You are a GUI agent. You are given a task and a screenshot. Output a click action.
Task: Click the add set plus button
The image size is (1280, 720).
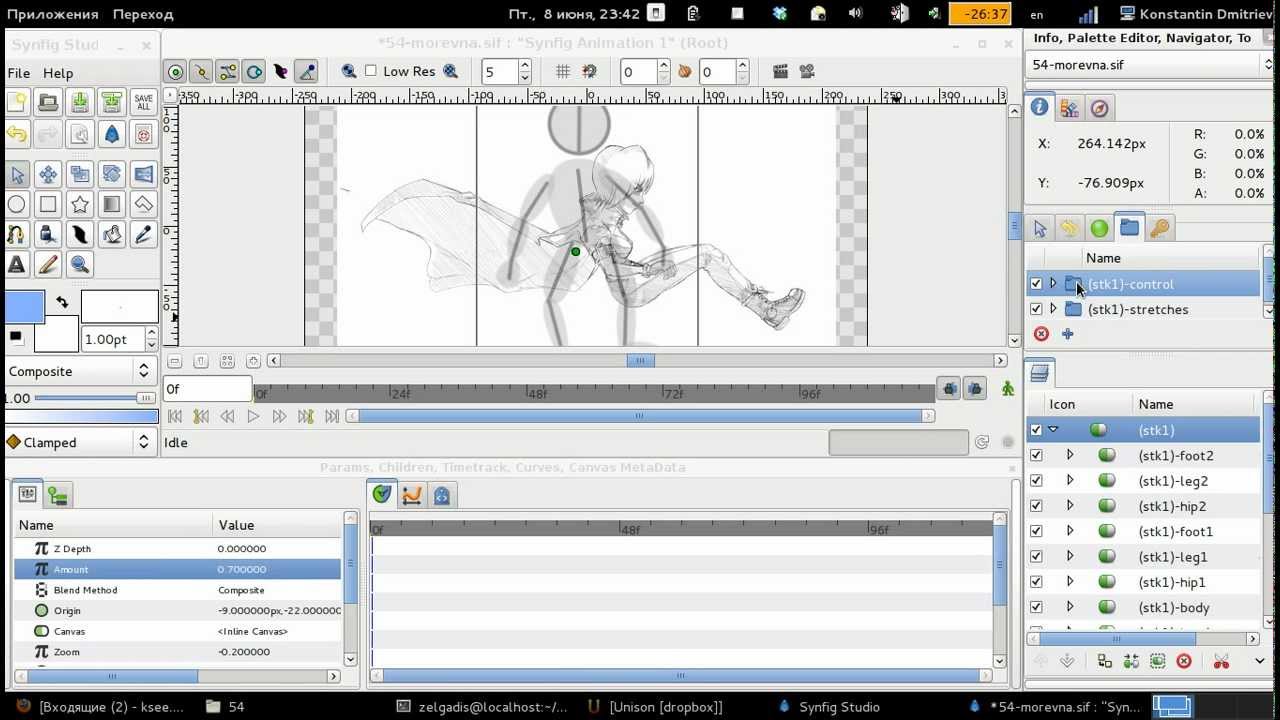click(1067, 334)
